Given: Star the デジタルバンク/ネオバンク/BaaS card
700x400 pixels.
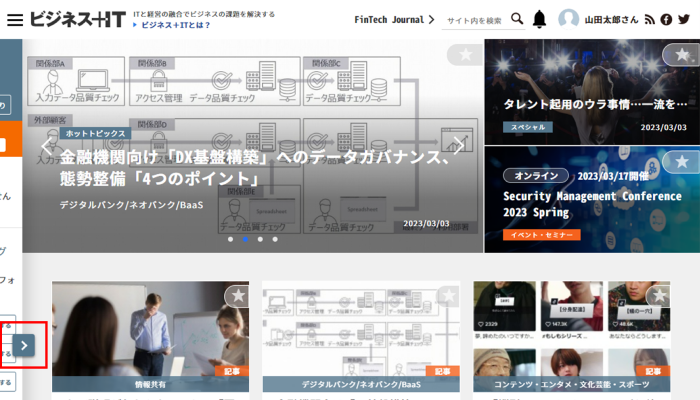Looking at the screenshot, I should 448,296.
